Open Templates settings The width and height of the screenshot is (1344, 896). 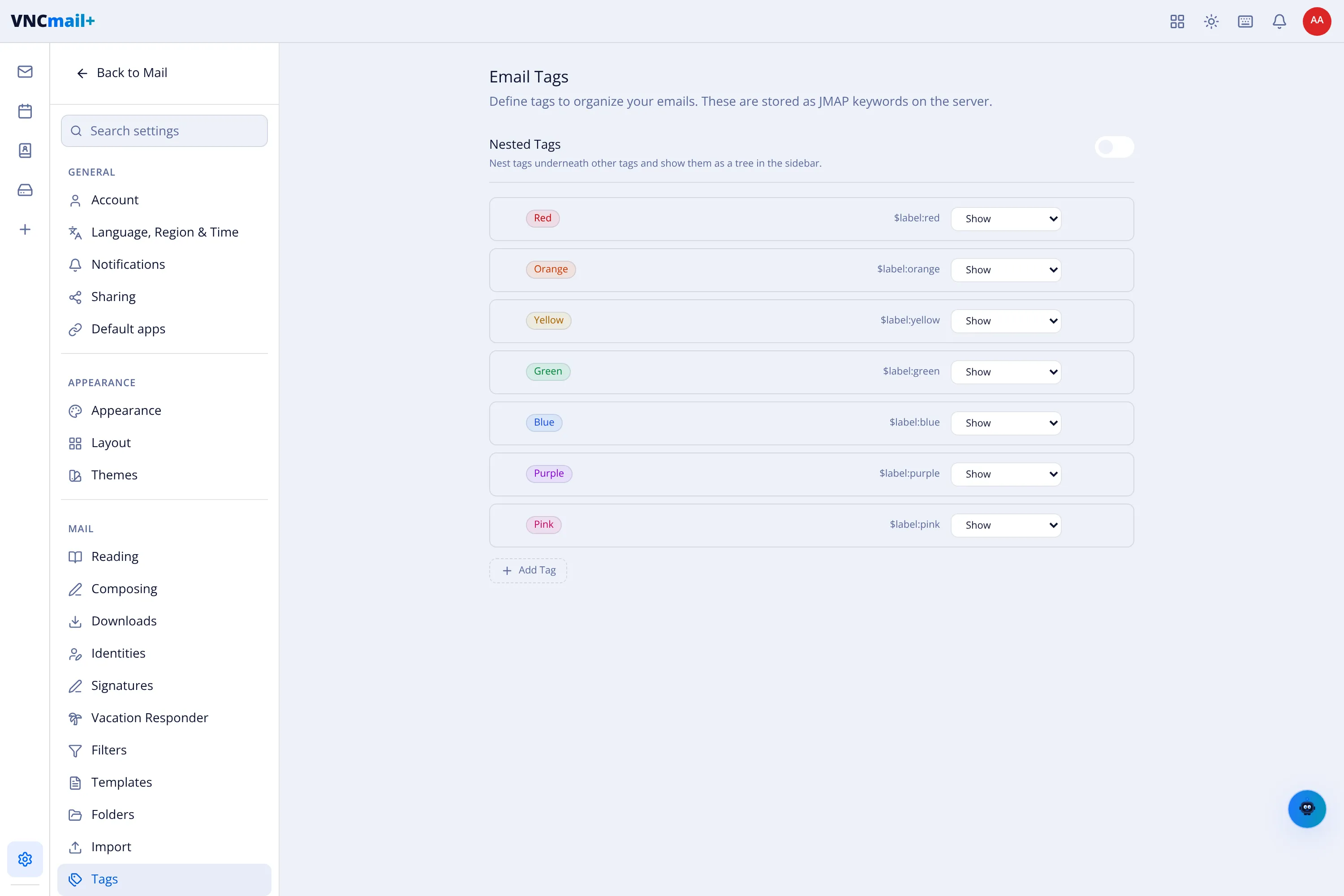click(164, 782)
